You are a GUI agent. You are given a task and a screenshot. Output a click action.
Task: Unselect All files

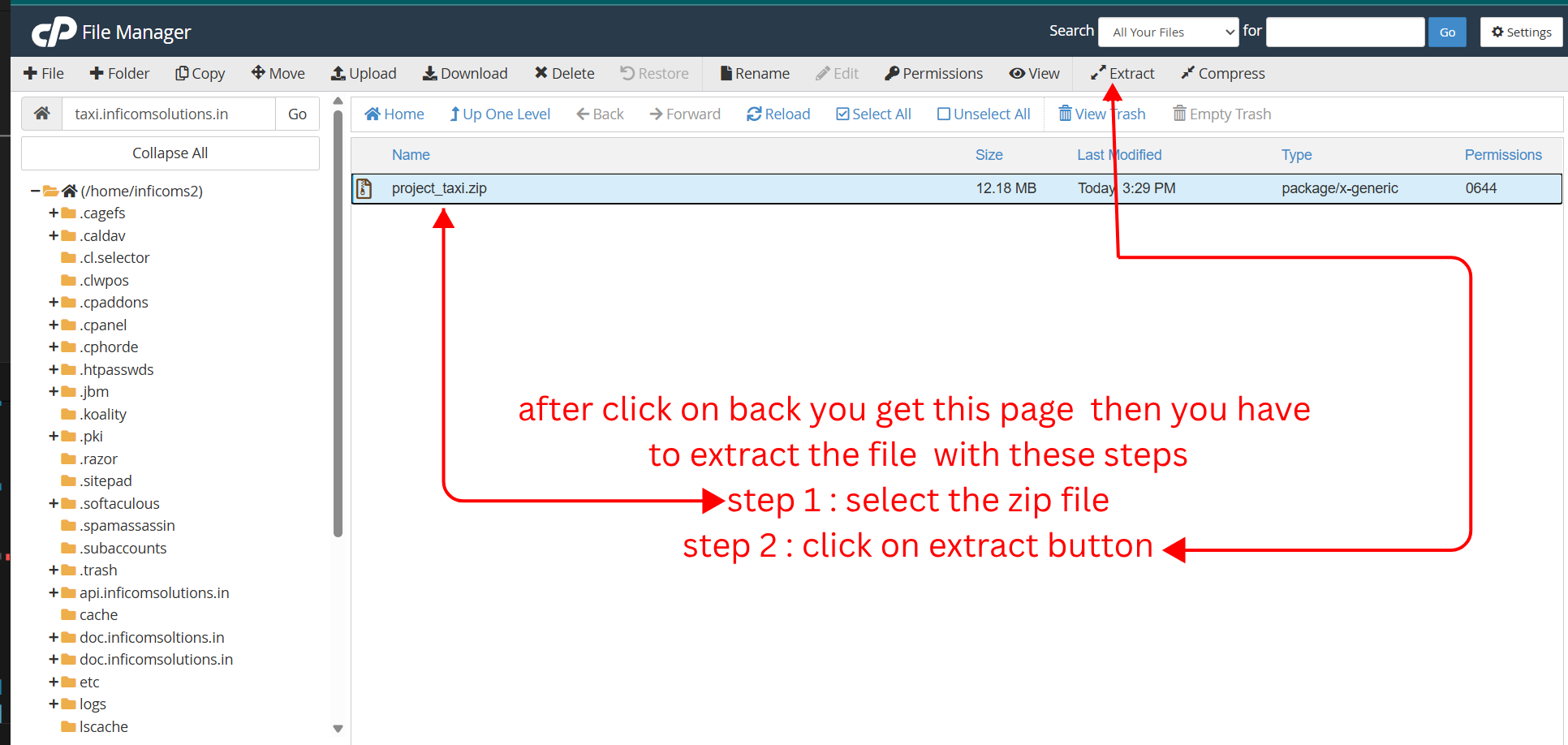(983, 114)
